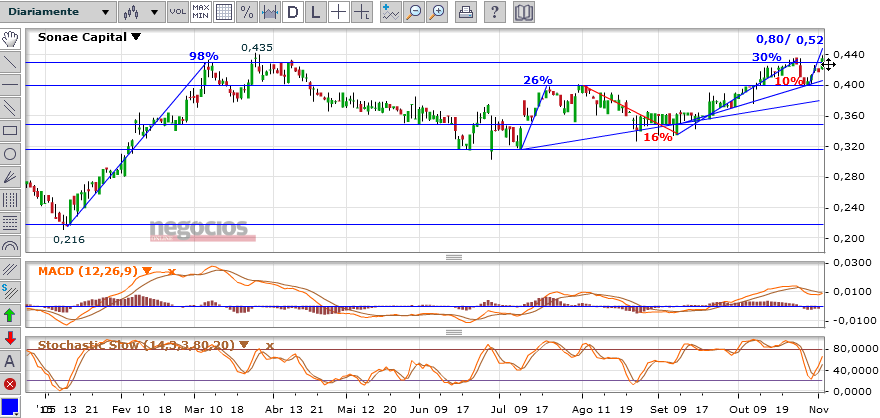
Task: Select the hand pan tool
Action: (x=10, y=39)
